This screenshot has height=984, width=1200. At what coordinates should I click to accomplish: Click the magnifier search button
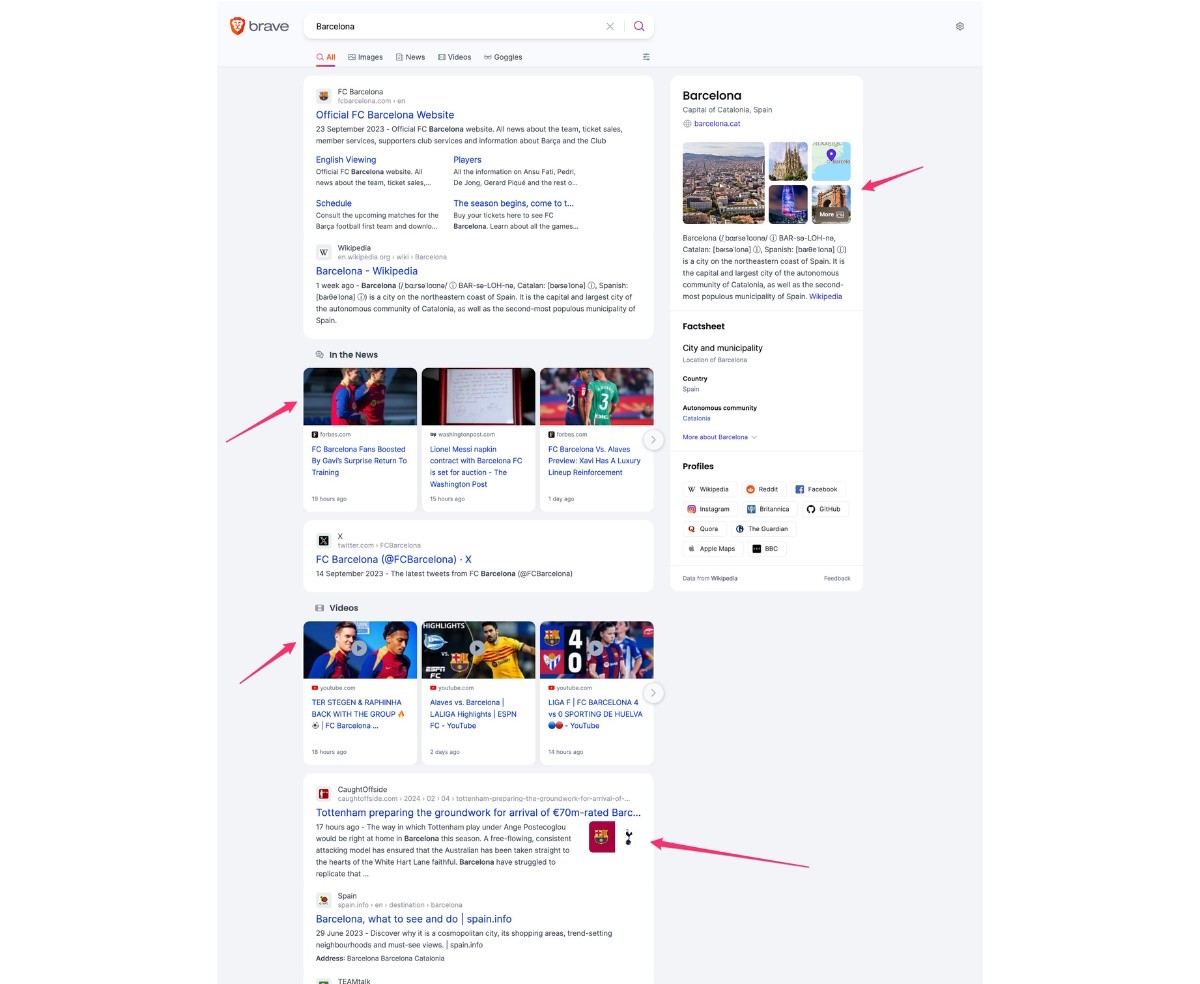[639, 26]
